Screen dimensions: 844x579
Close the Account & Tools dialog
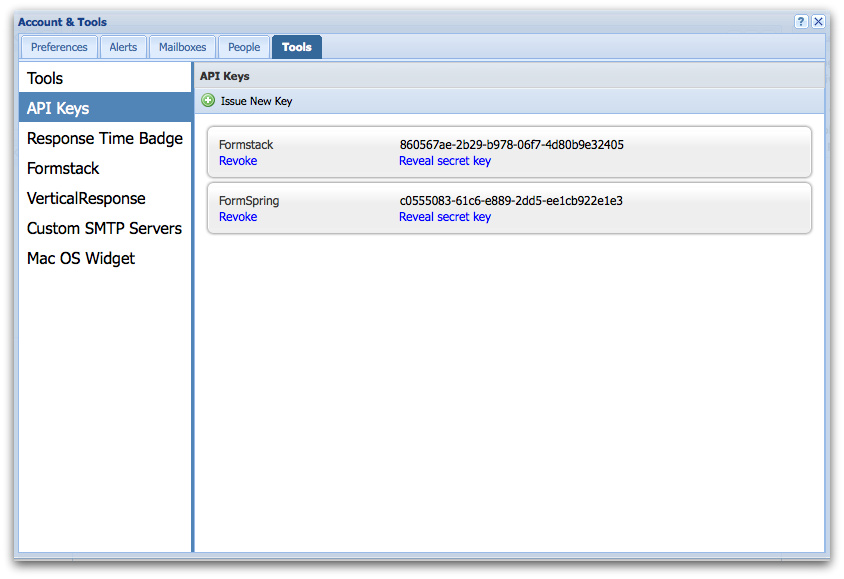click(x=818, y=21)
